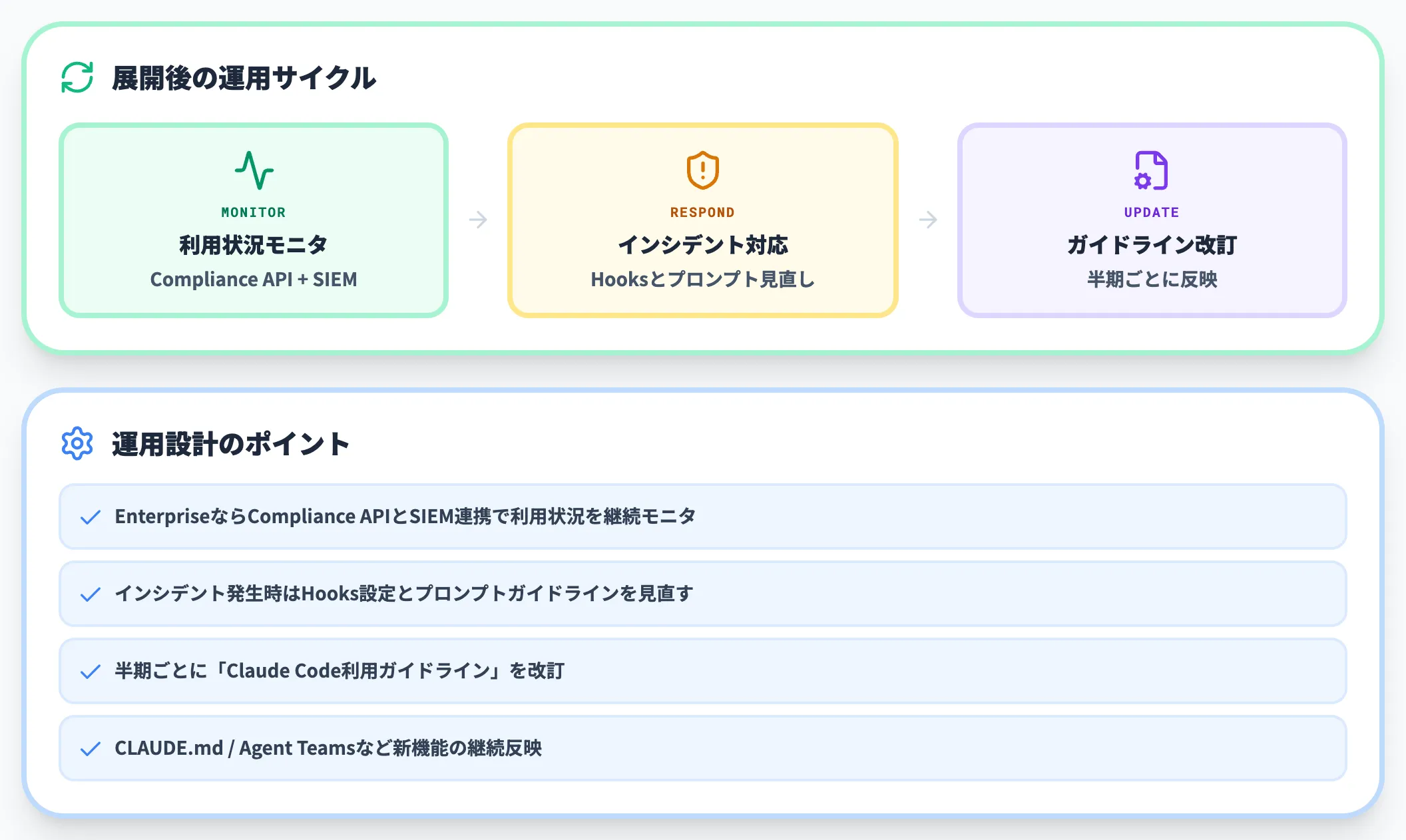Click the checkmark in the CLAUDE.md / Agent Teams row
Image resolution: width=1406 pixels, height=840 pixels.
tap(91, 749)
